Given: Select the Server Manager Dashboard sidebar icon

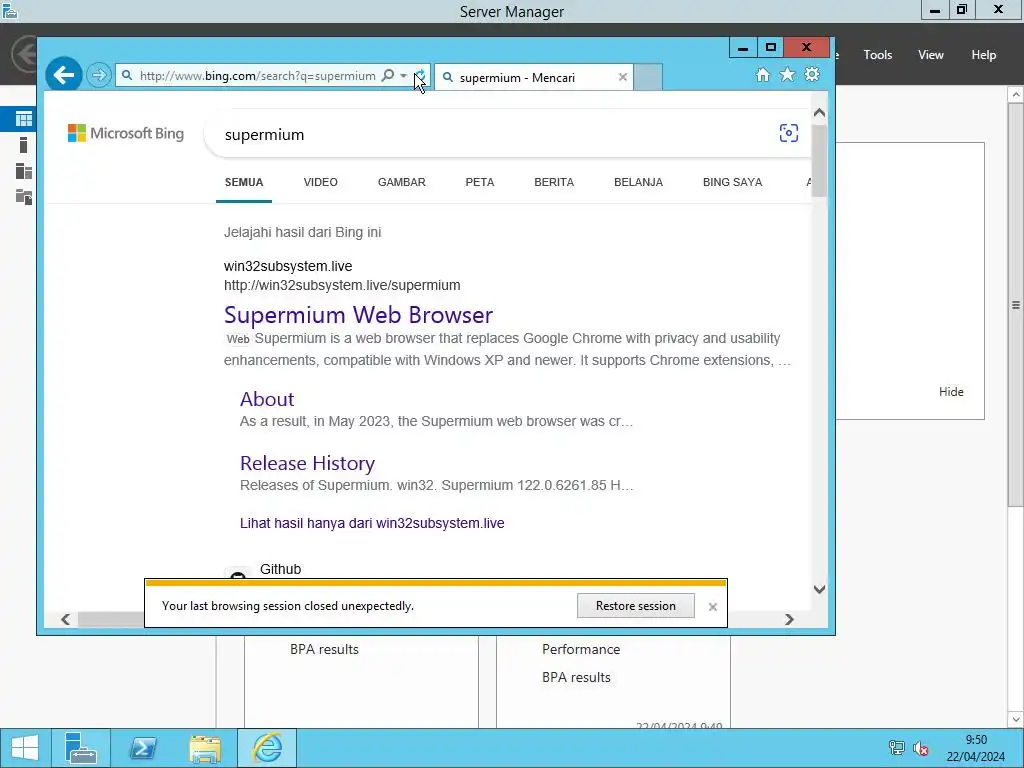Looking at the screenshot, I should coord(24,119).
